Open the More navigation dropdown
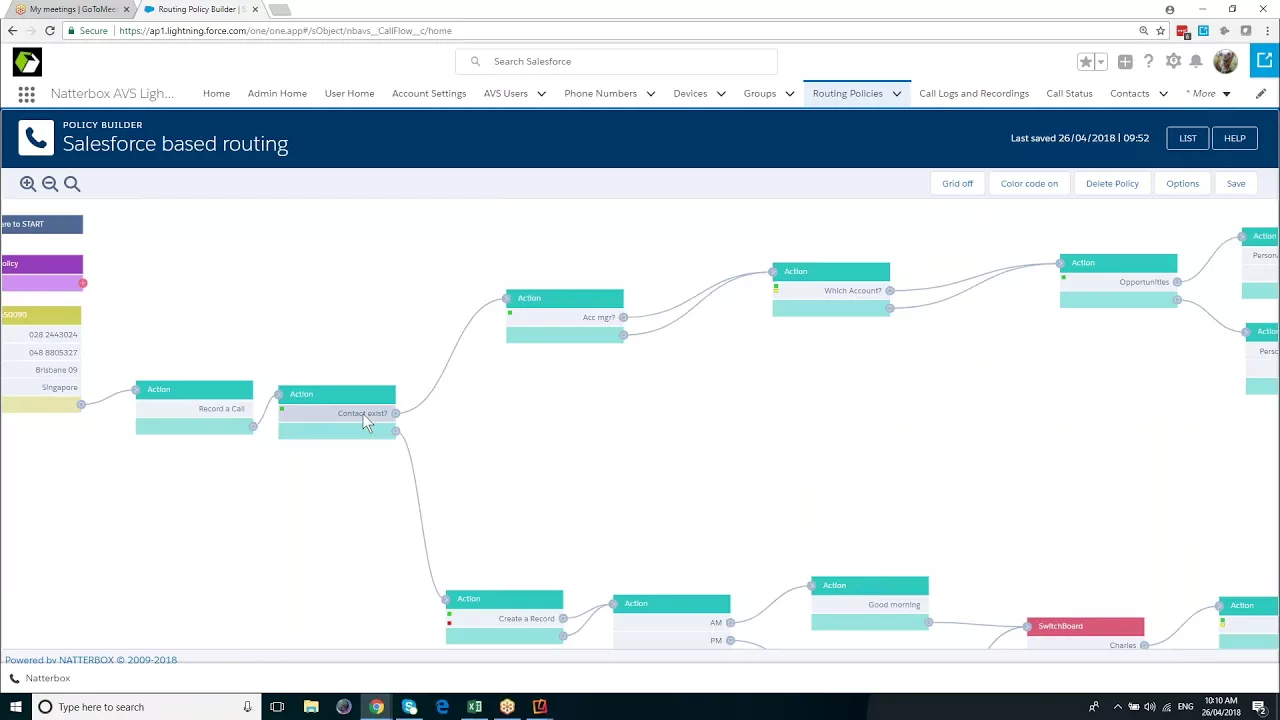 (1208, 94)
